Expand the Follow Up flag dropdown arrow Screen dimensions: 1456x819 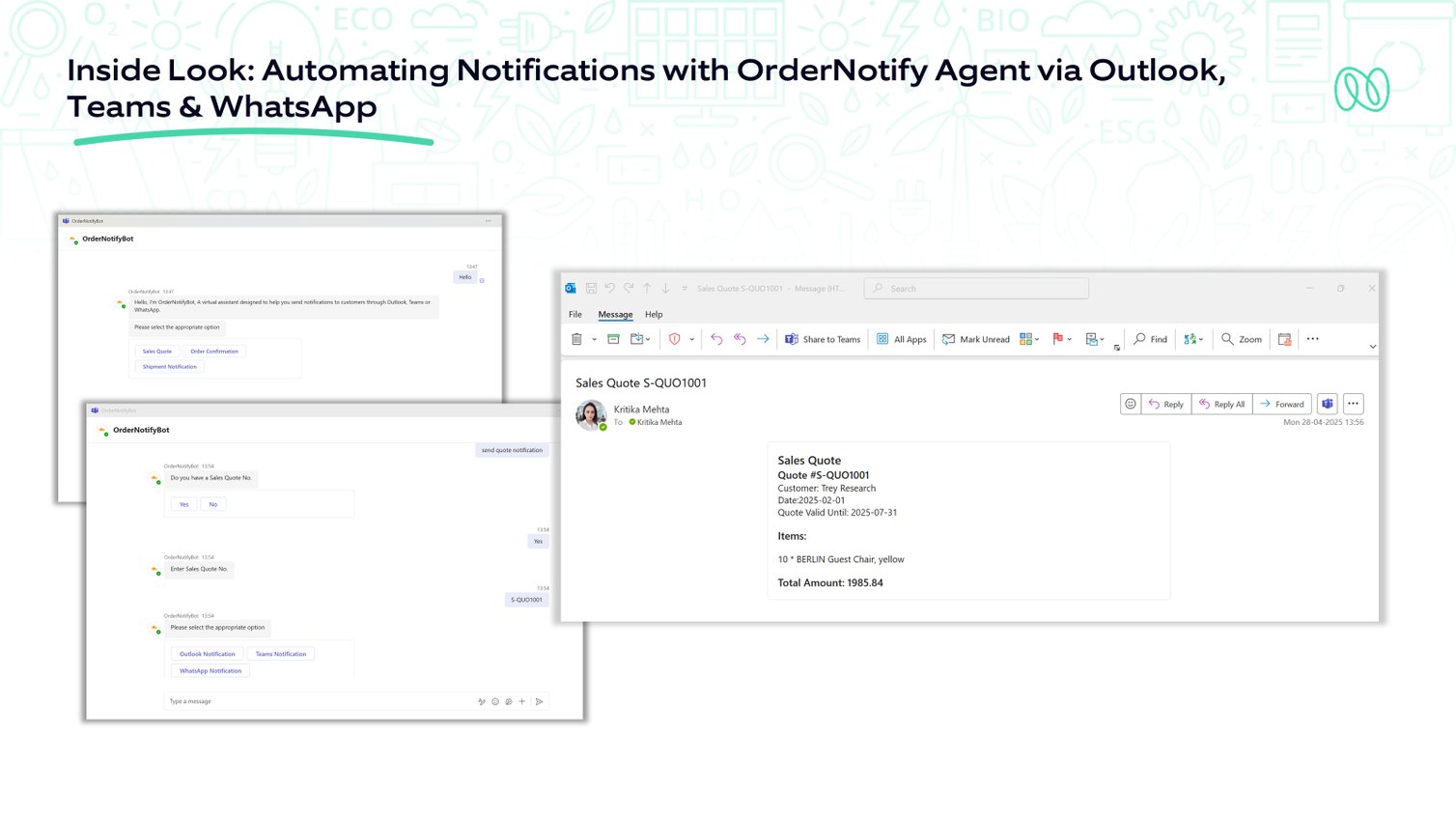tap(1069, 339)
